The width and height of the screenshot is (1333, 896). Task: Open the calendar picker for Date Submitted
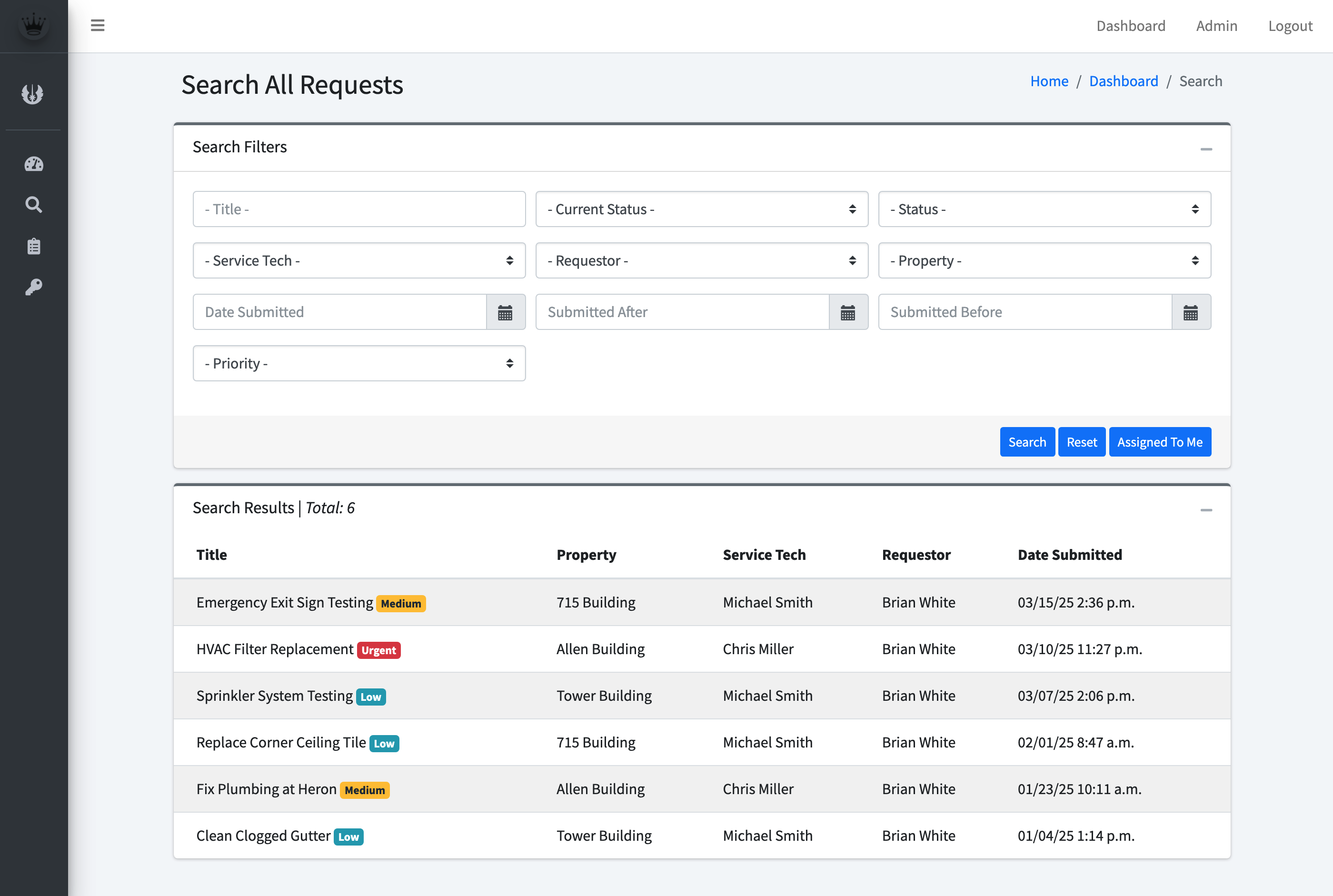click(505, 312)
